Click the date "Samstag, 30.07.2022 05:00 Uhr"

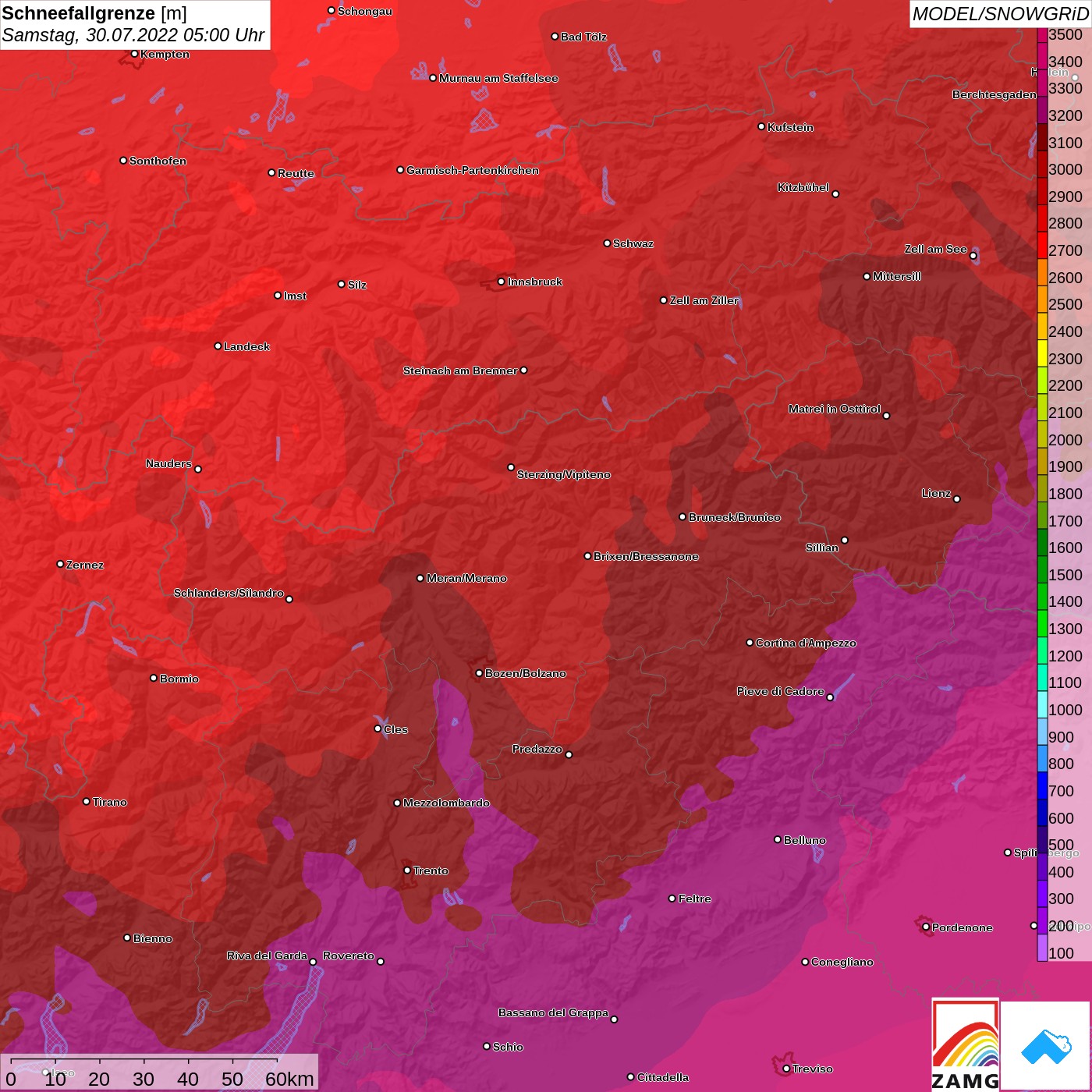(x=133, y=35)
